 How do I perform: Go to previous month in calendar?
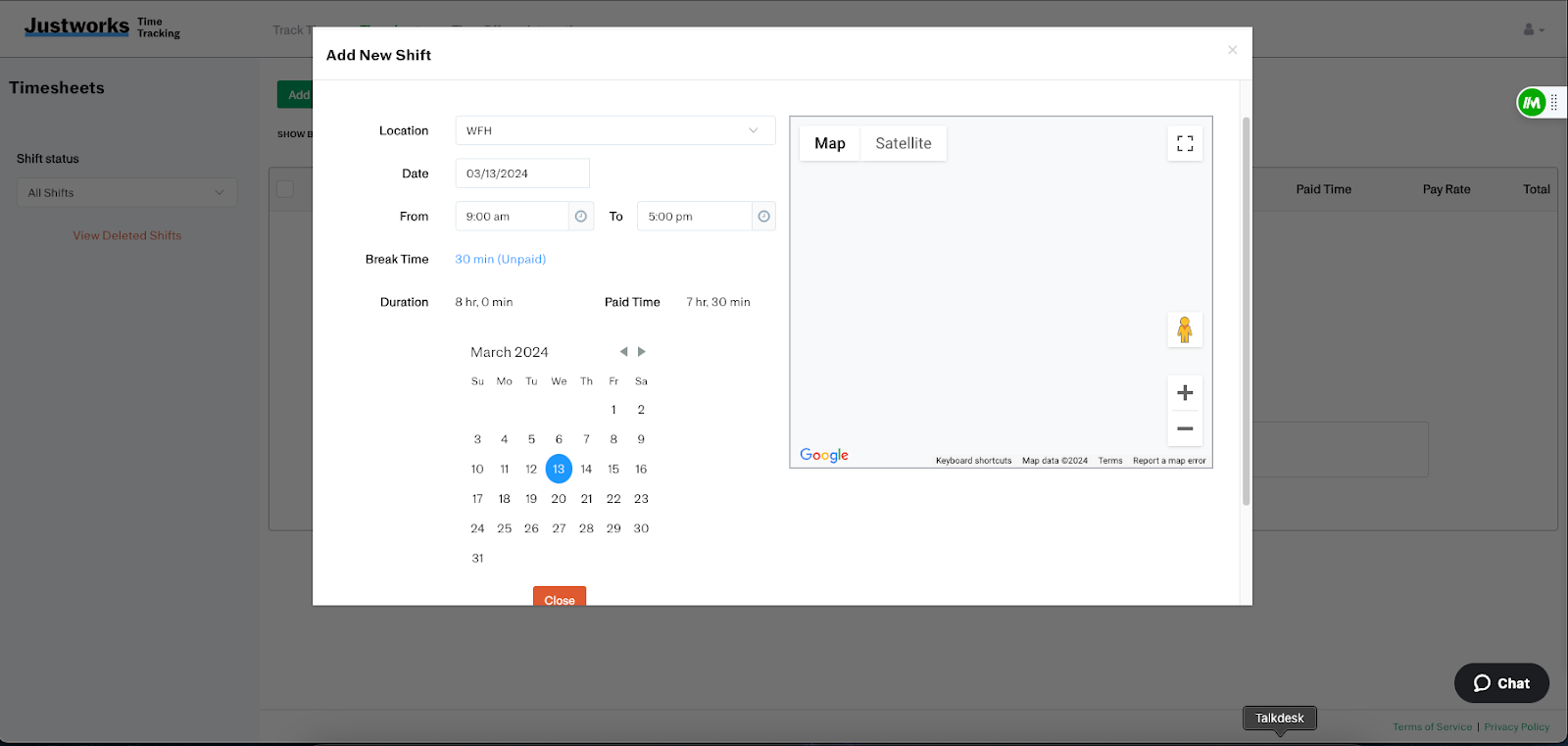point(623,352)
